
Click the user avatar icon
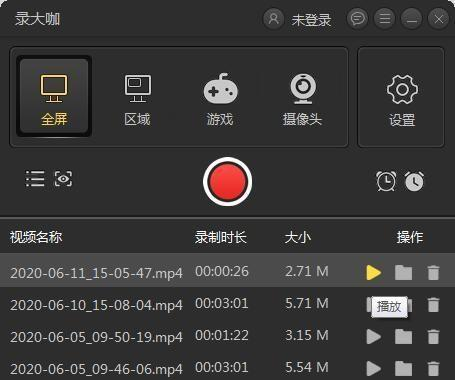pyautogui.click(x=273, y=19)
